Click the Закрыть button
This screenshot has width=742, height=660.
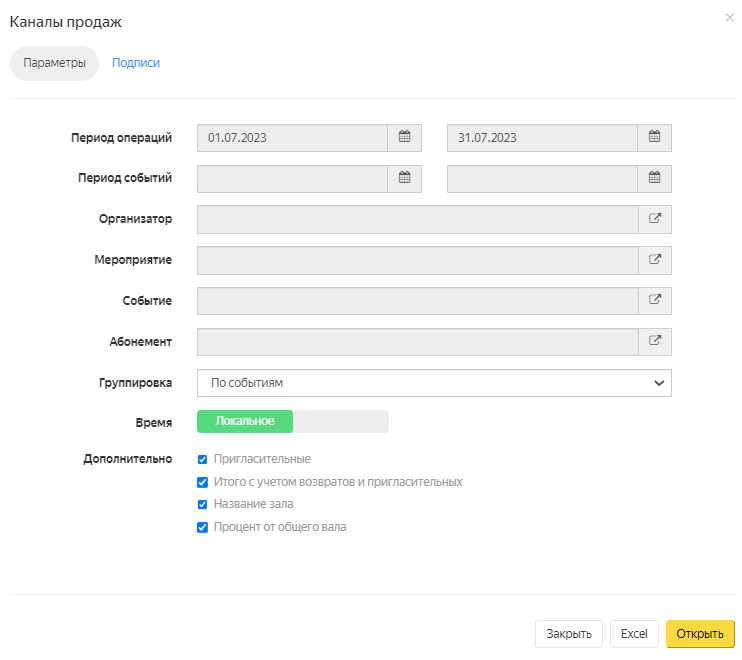[x=569, y=634]
